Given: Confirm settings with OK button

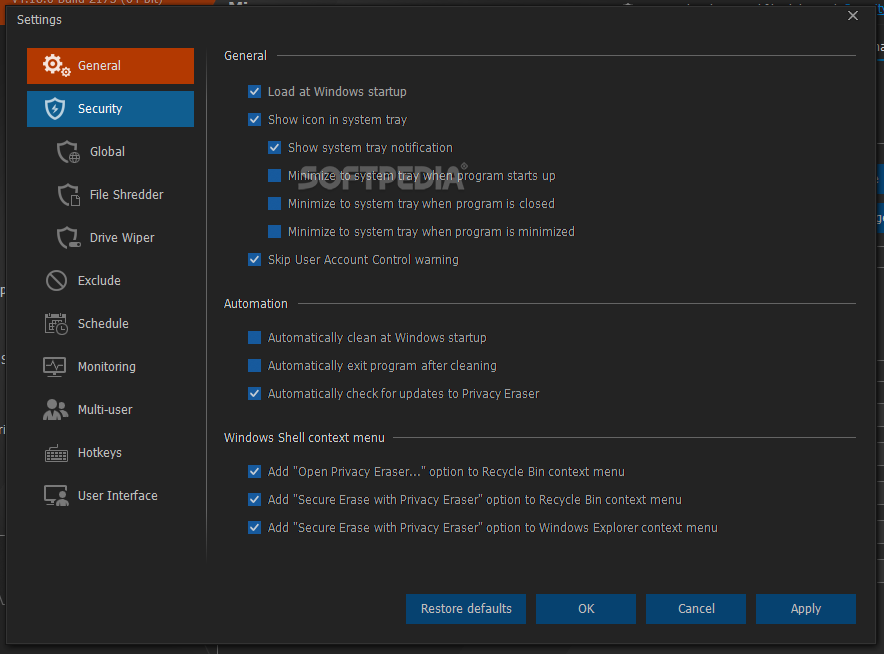Looking at the screenshot, I should pyautogui.click(x=586, y=609).
